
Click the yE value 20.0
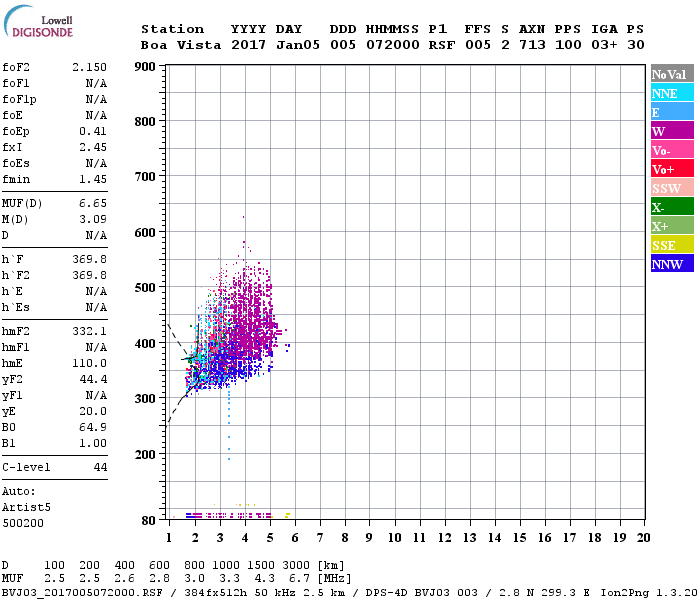[93, 412]
